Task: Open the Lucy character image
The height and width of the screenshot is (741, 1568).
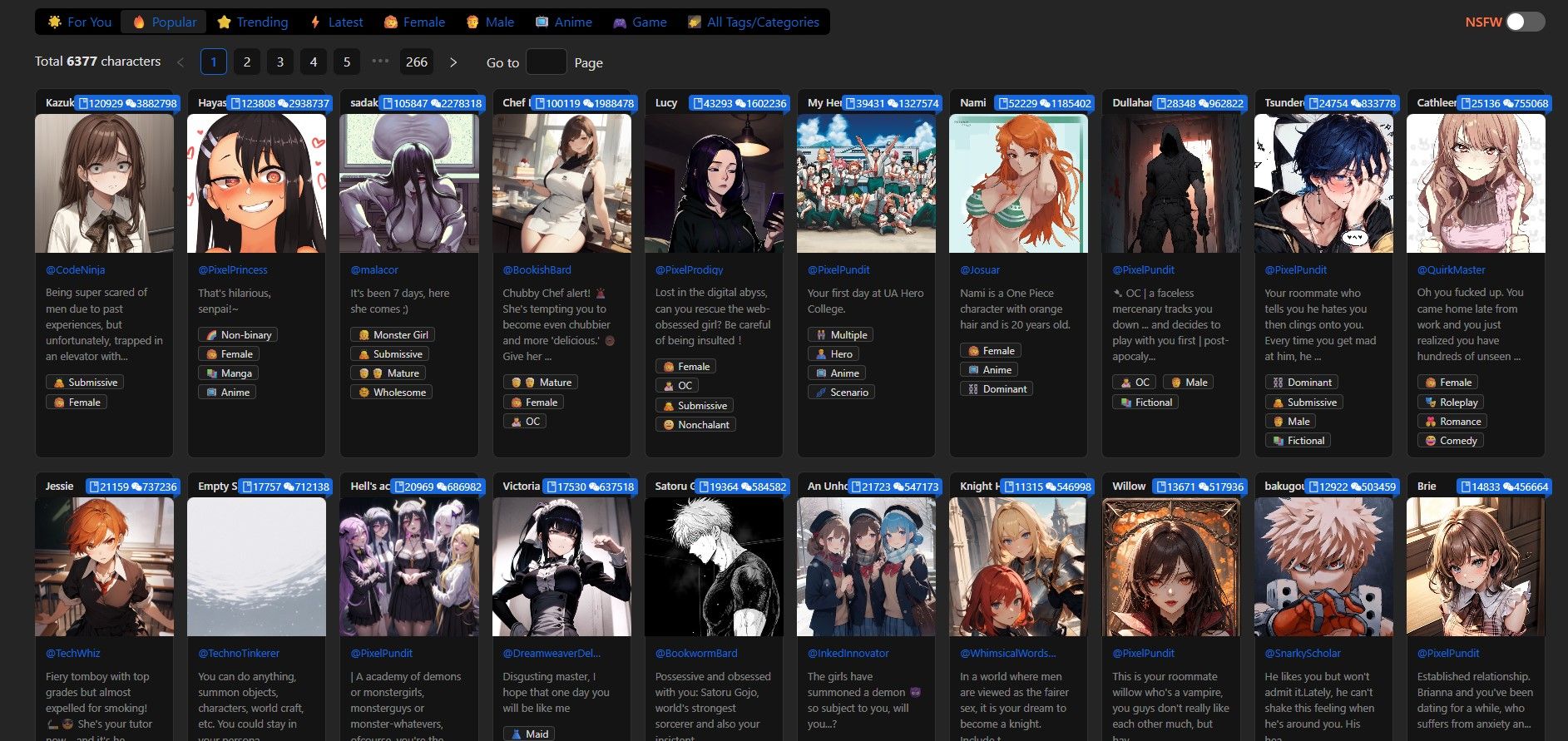Action: click(x=714, y=183)
